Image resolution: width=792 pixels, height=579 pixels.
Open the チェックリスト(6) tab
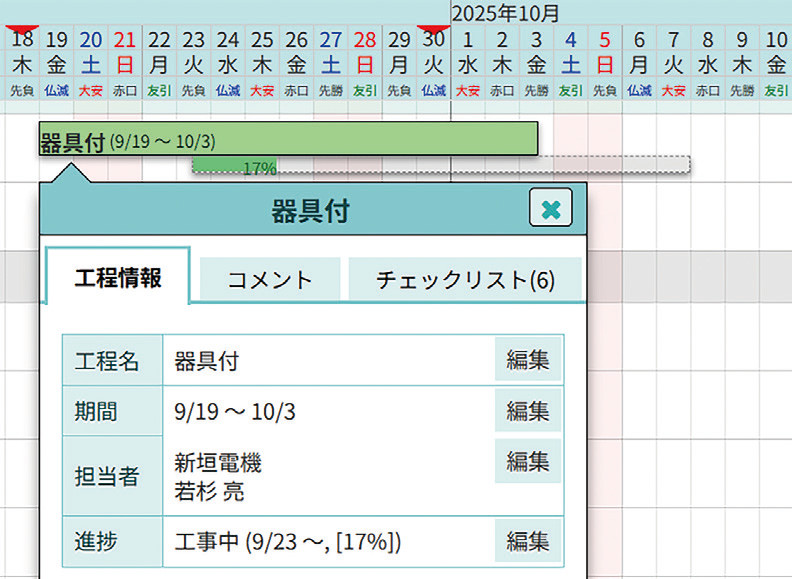point(465,279)
